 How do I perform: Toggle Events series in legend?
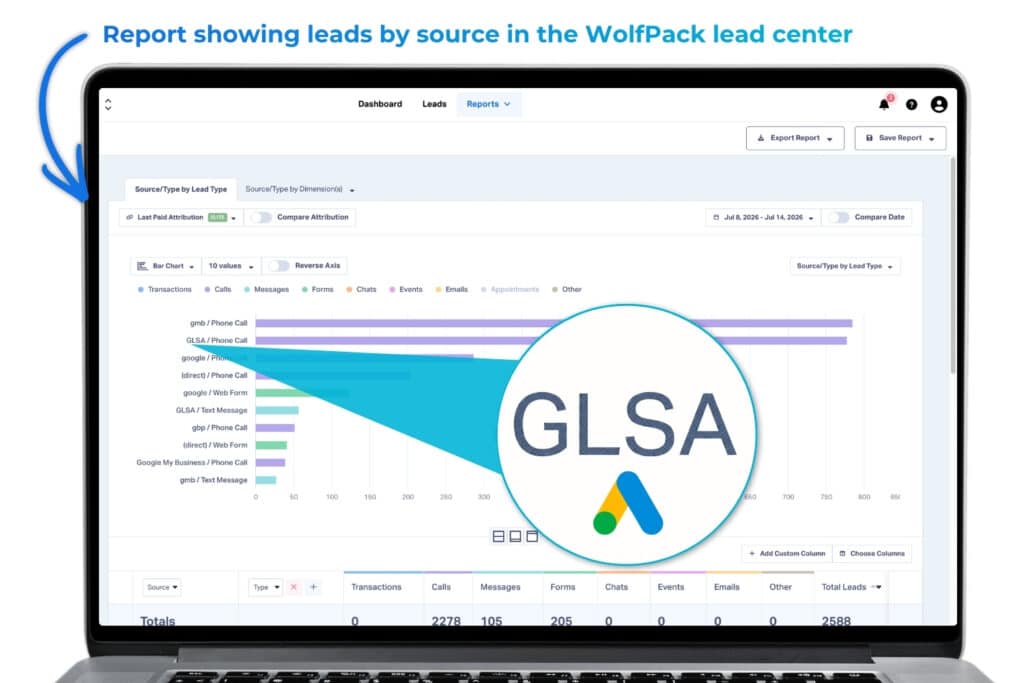[406, 289]
